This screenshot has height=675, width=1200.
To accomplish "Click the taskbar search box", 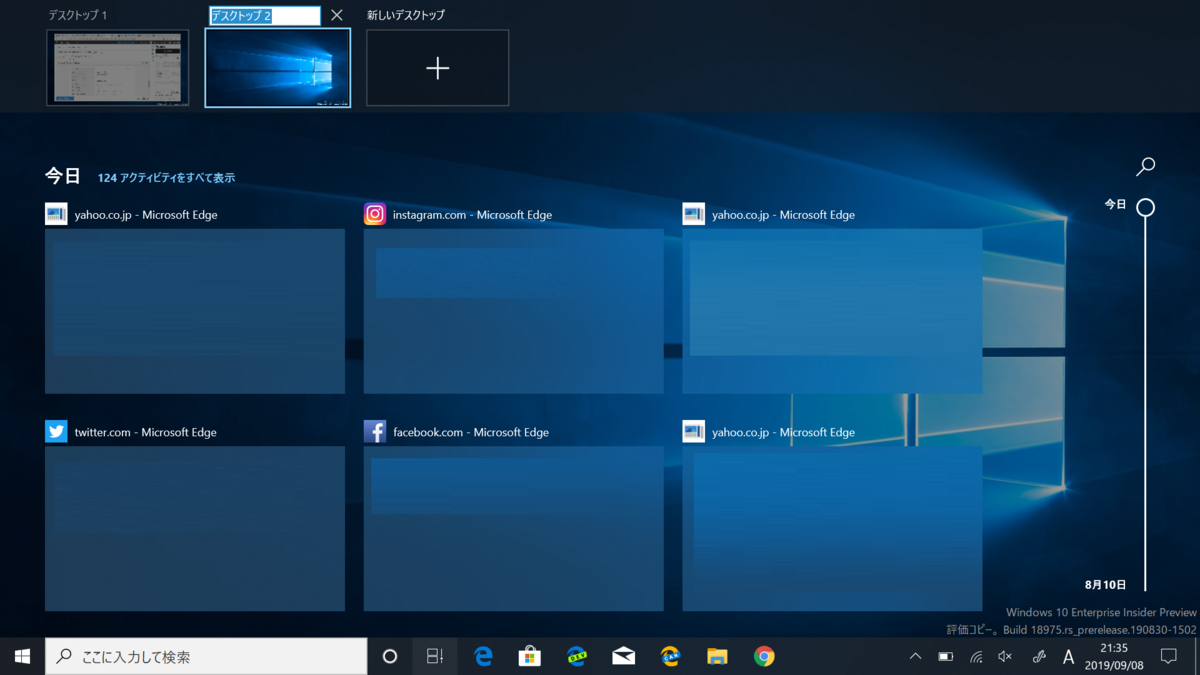I will 207,657.
